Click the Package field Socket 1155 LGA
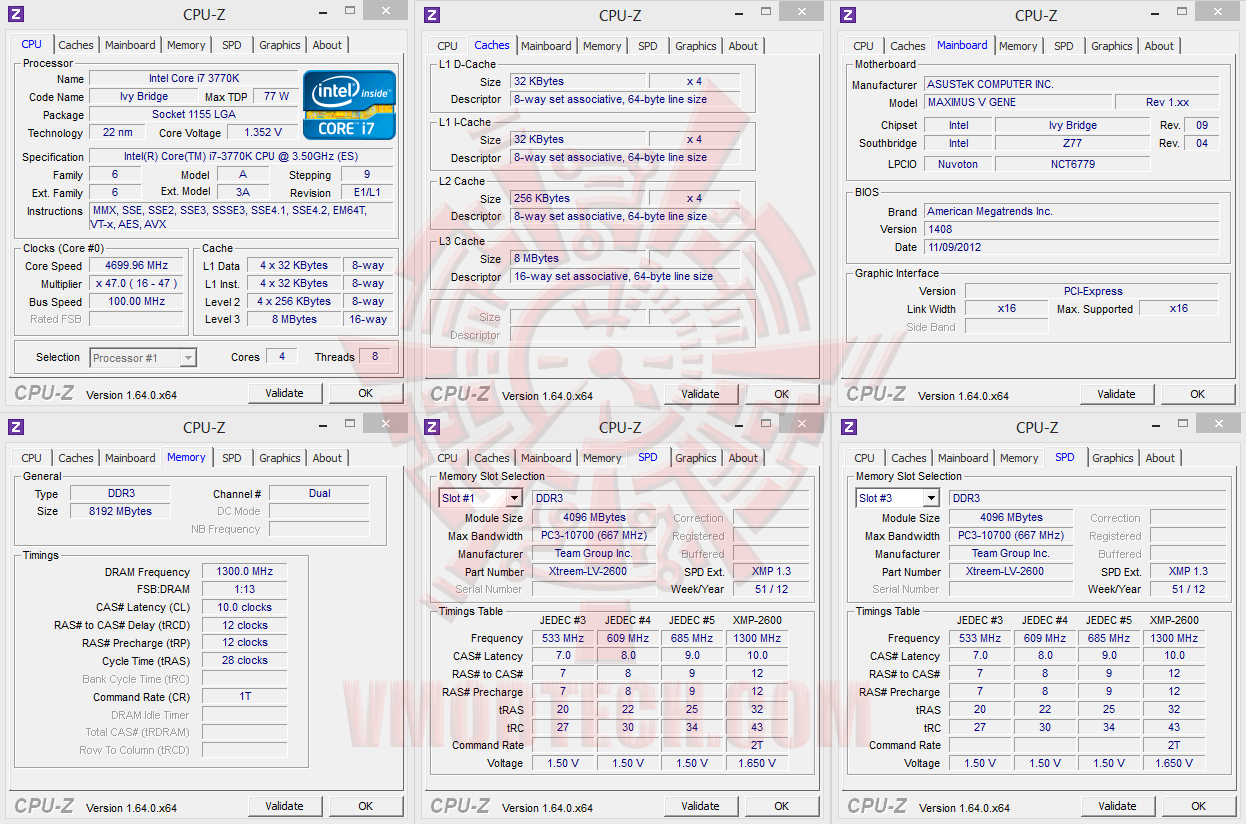 pos(193,114)
